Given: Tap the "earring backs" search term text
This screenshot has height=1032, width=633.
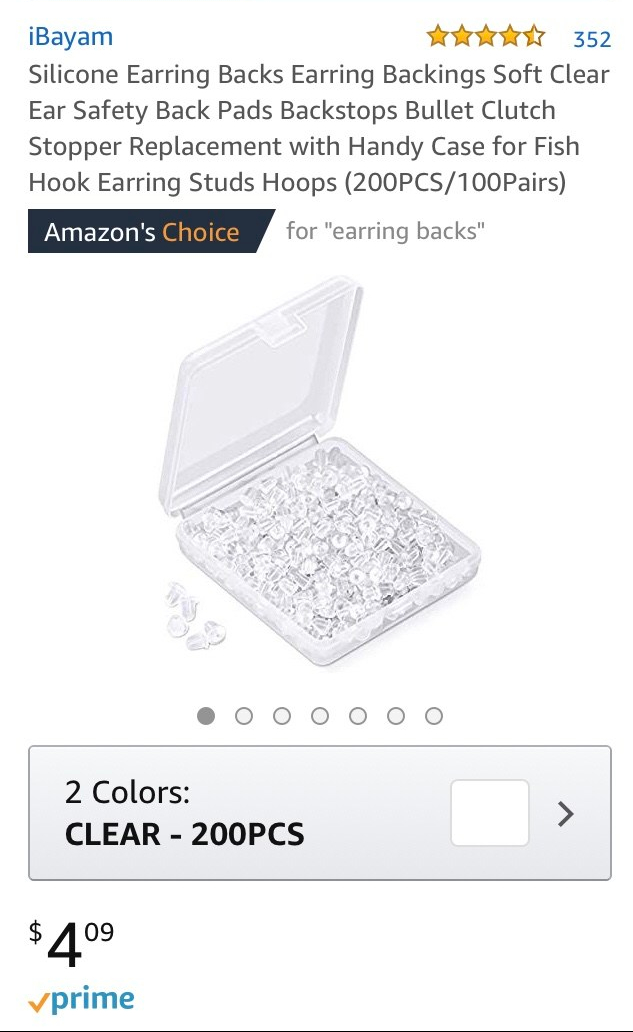Looking at the screenshot, I should pos(385,232).
